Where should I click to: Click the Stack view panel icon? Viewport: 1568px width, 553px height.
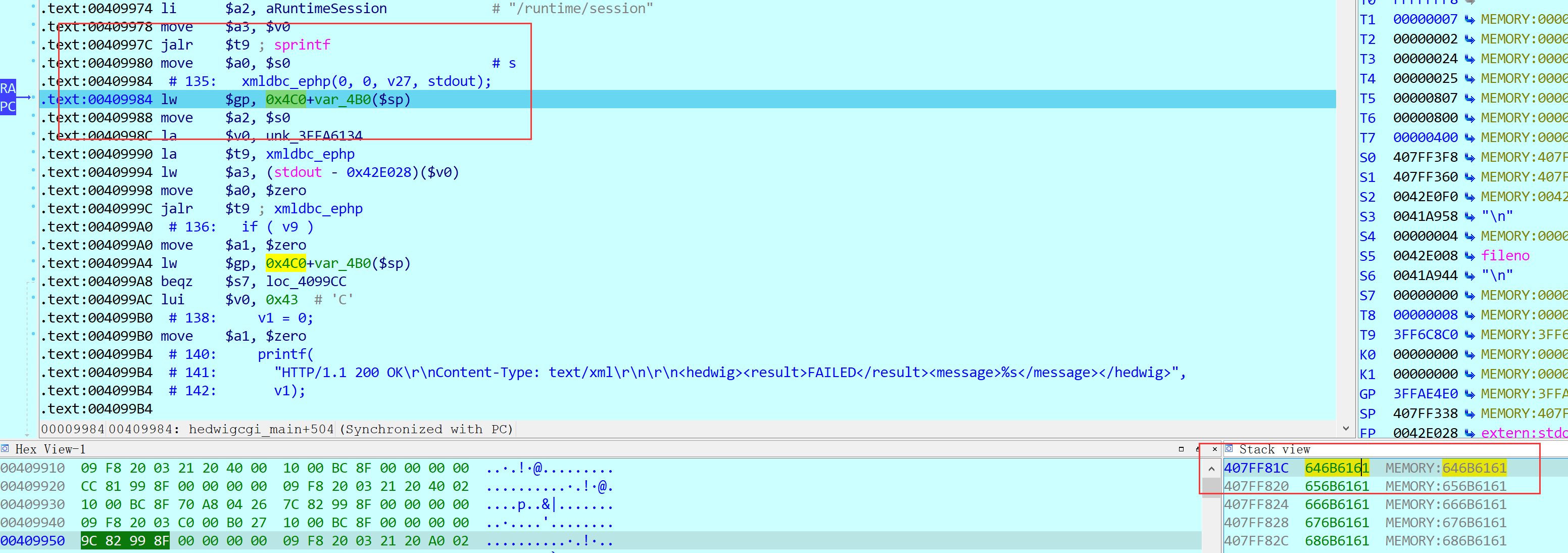click(x=1229, y=449)
